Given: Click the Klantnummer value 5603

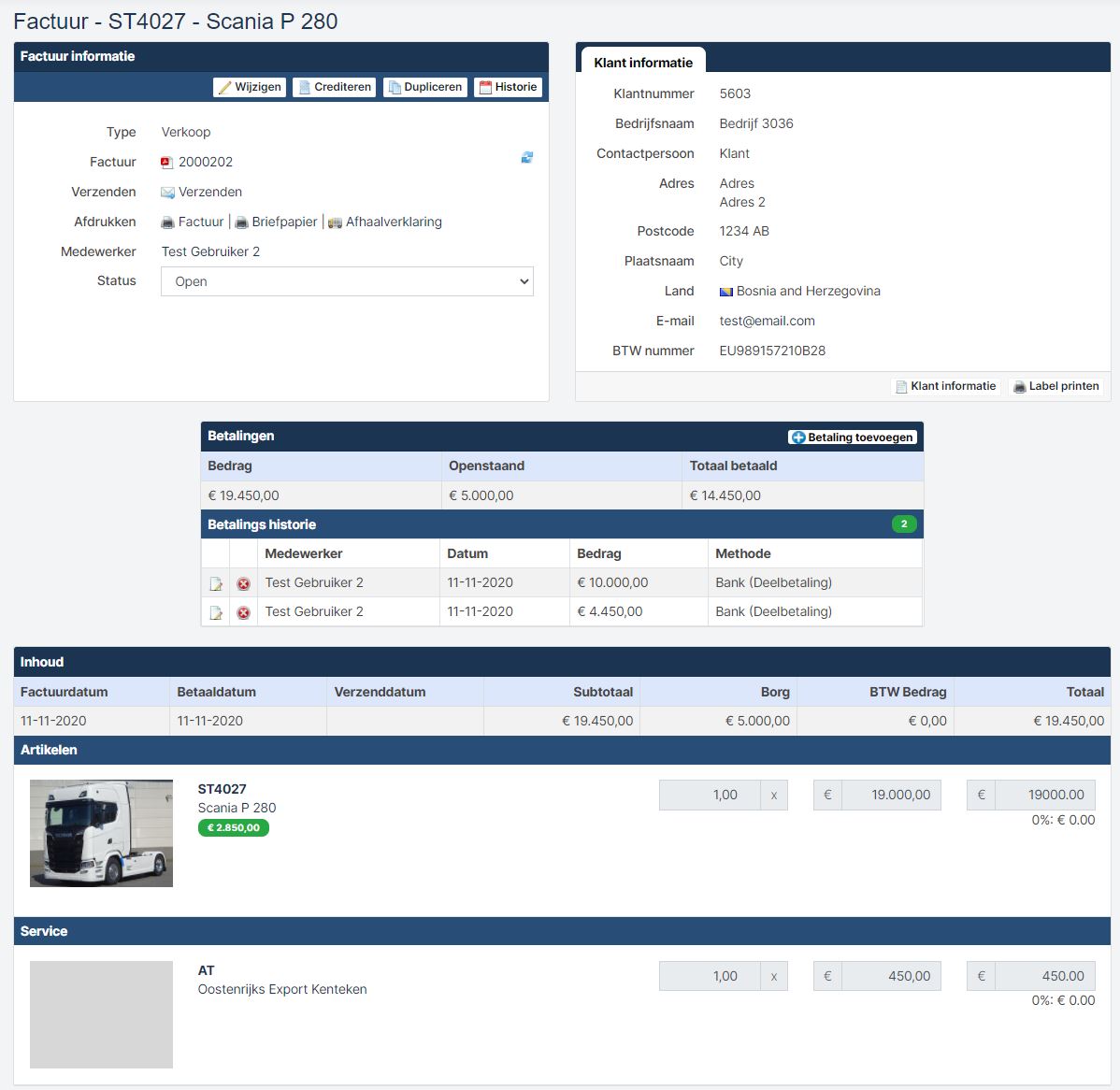Looking at the screenshot, I should coord(735,94).
